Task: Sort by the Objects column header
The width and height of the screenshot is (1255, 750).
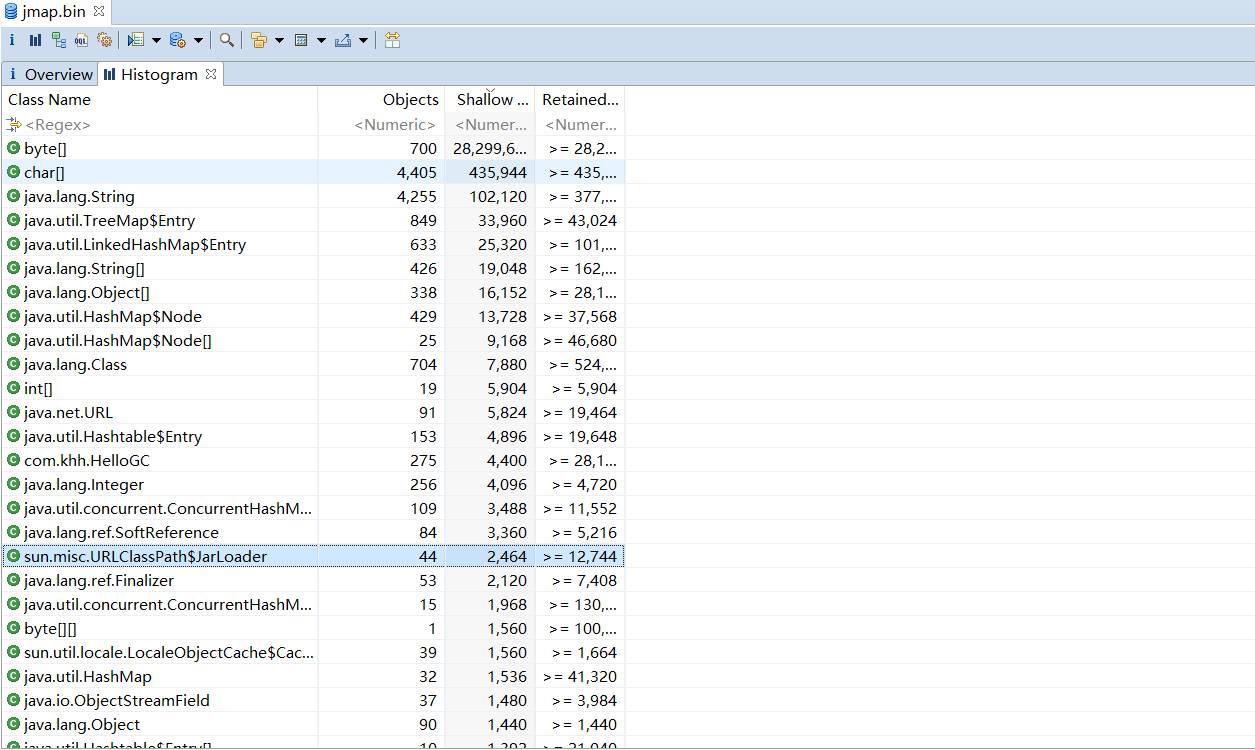Action: tap(410, 99)
